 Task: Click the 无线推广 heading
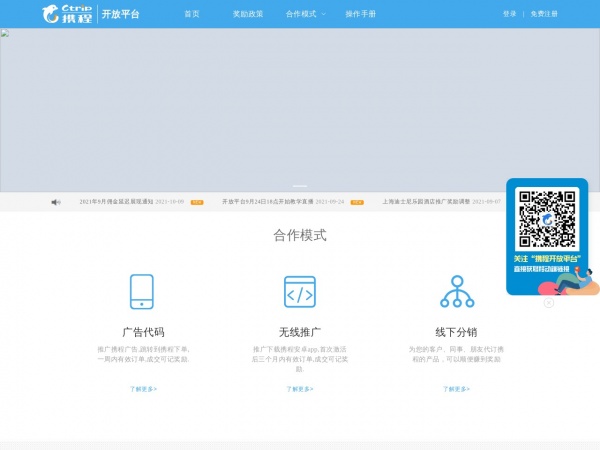(x=300, y=332)
